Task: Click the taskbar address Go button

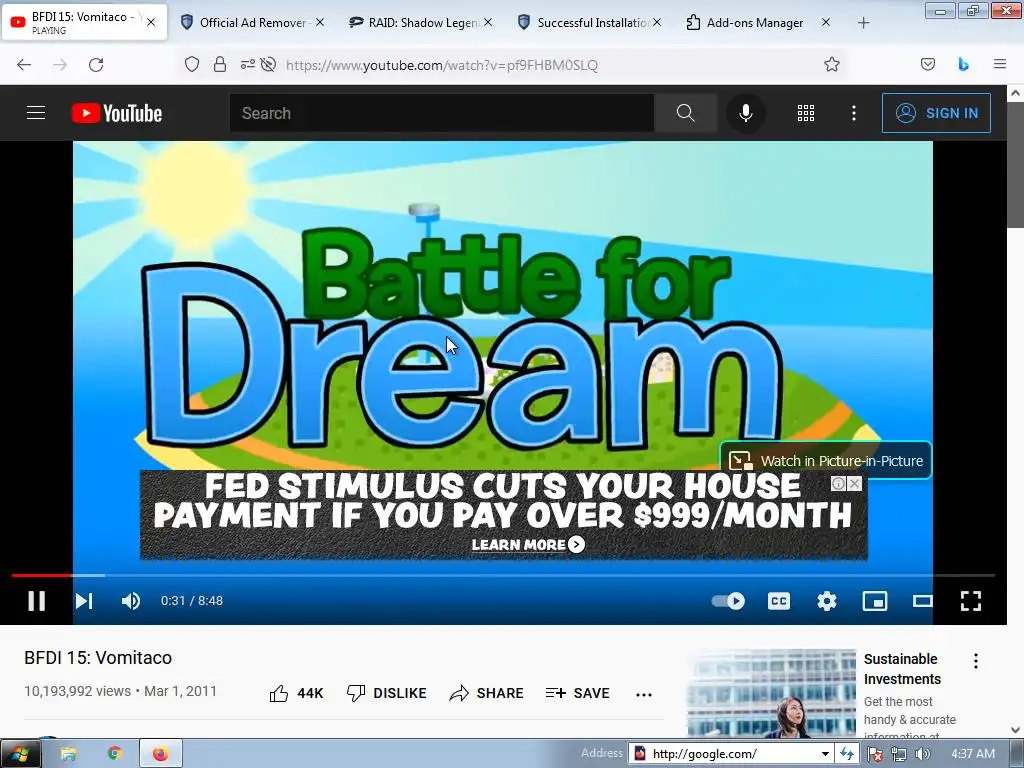Action: (x=846, y=754)
